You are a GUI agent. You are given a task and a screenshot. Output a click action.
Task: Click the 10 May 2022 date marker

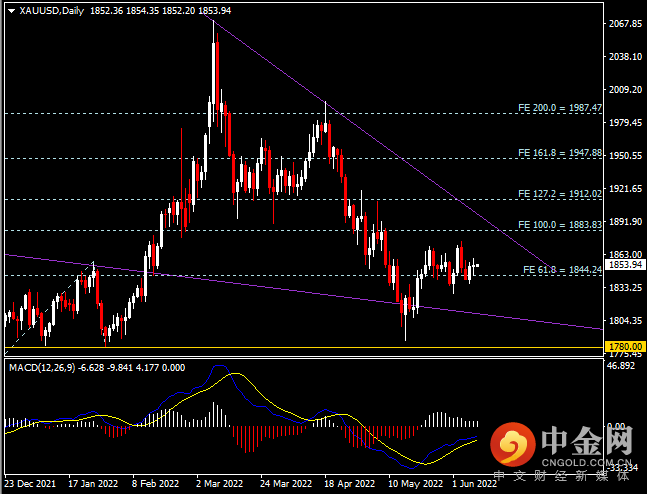(416, 483)
